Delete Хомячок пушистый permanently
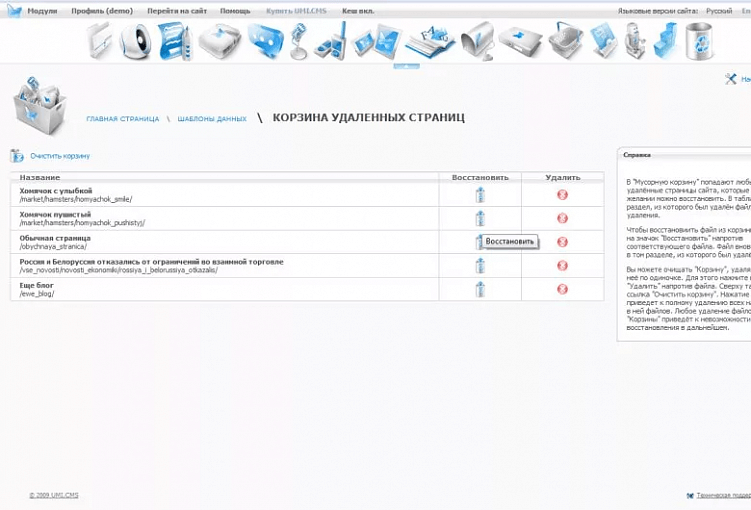This screenshot has width=751, height=510. tap(562, 218)
